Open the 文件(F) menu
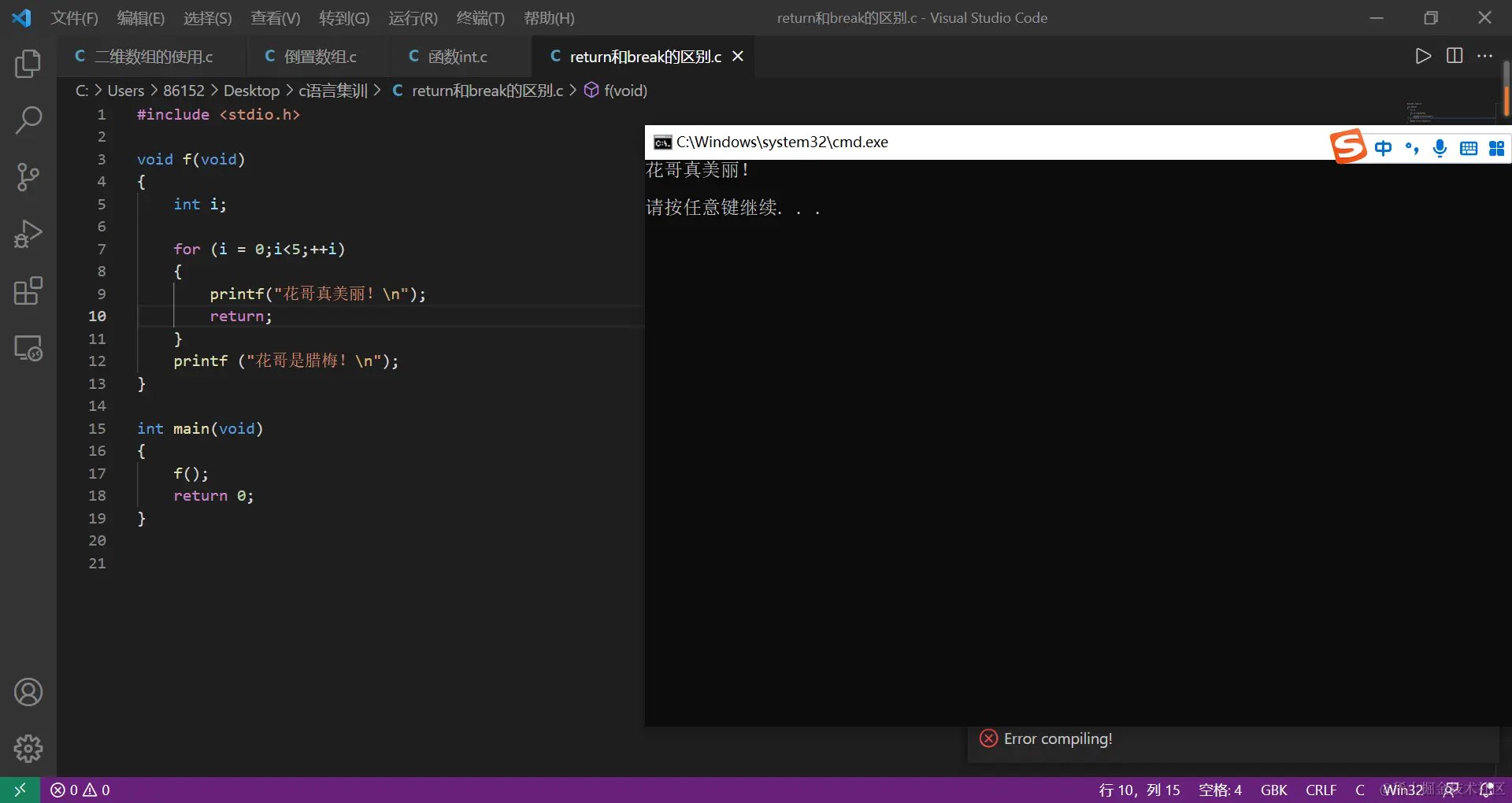Screen dimensions: 1512x803 (75, 17)
